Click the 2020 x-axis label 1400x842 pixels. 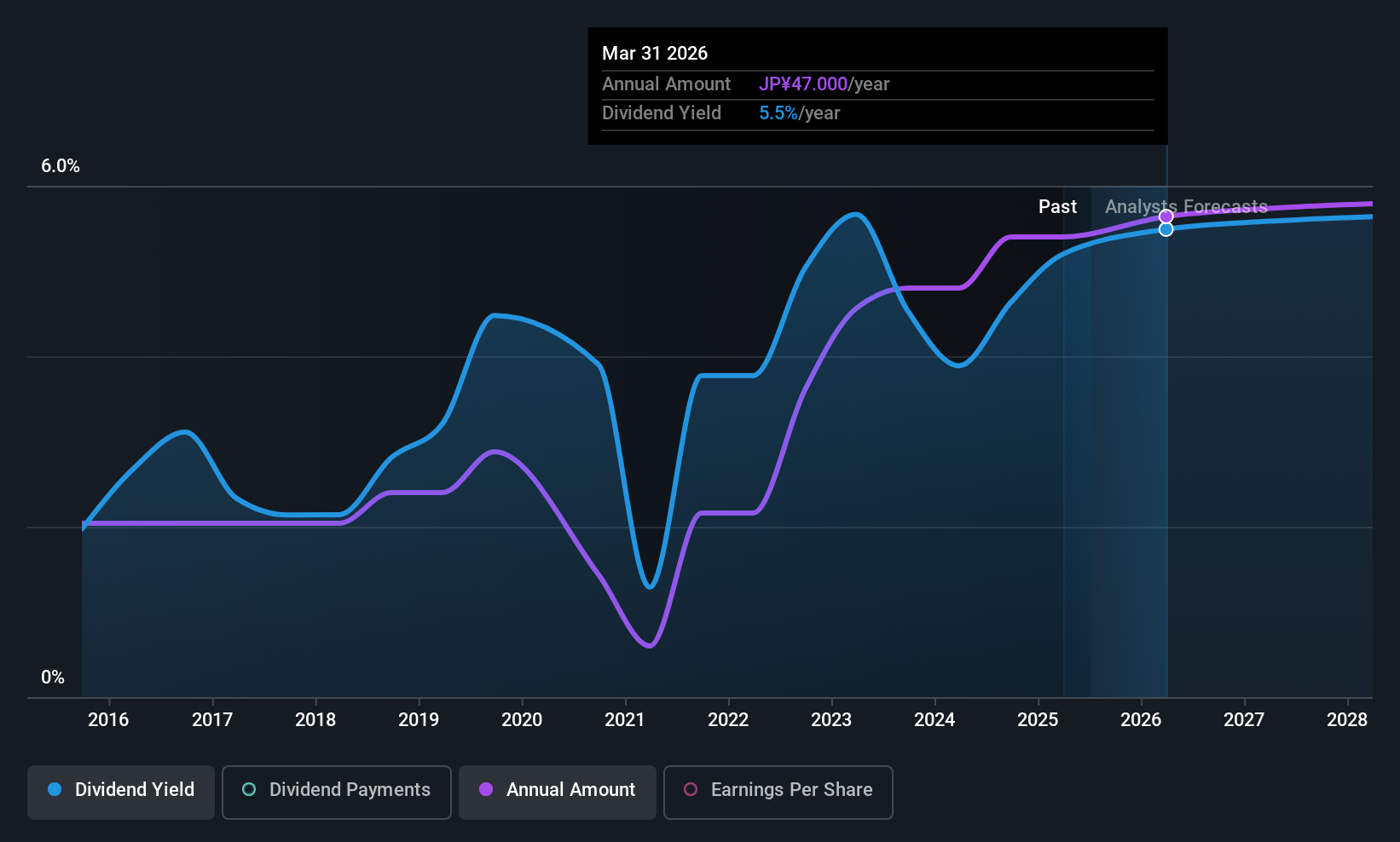tap(522, 720)
